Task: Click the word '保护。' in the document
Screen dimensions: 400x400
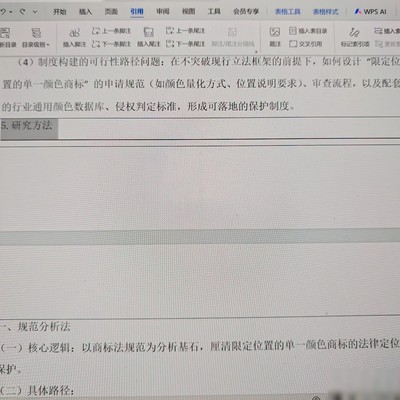Action: click(11, 369)
